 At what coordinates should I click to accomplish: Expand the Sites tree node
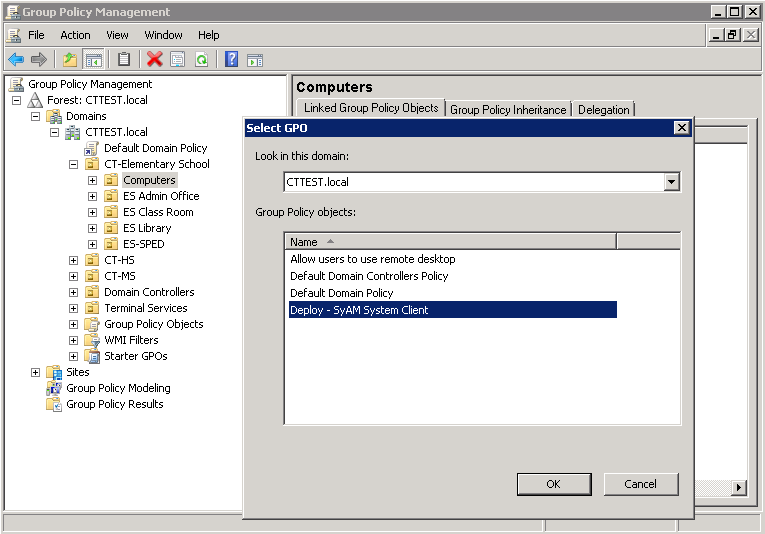pos(36,372)
